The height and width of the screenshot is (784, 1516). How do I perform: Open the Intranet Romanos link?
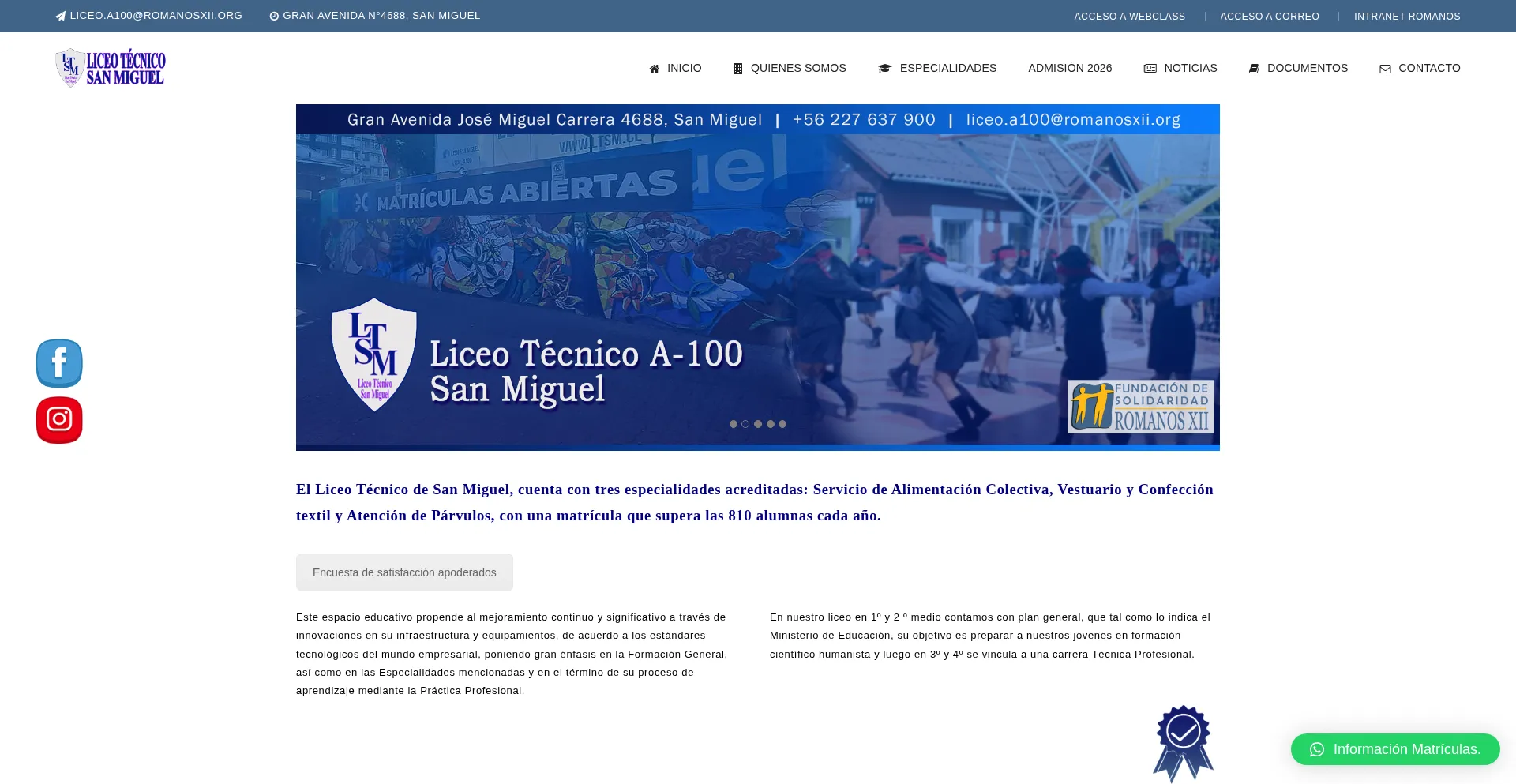tap(1407, 17)
